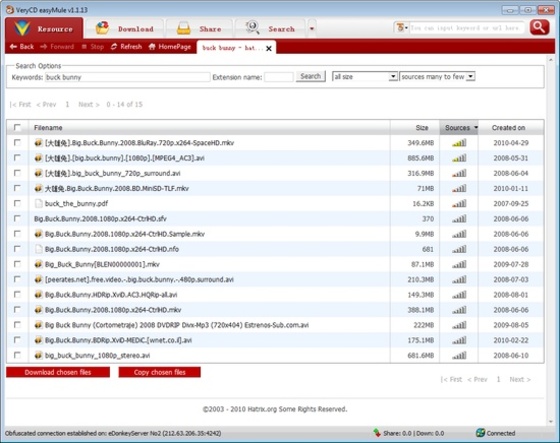Click Download chosen files button
This screenshot has width=560, height=443.
tap(58, 372)
